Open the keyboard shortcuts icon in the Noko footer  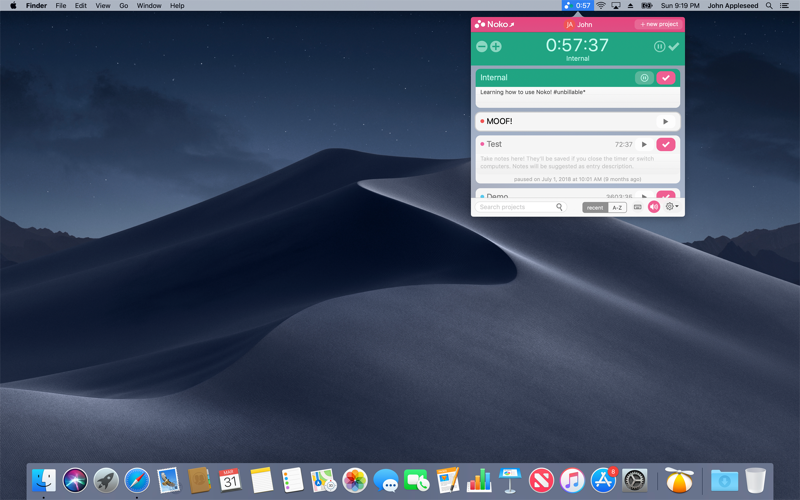coord(638,207)
